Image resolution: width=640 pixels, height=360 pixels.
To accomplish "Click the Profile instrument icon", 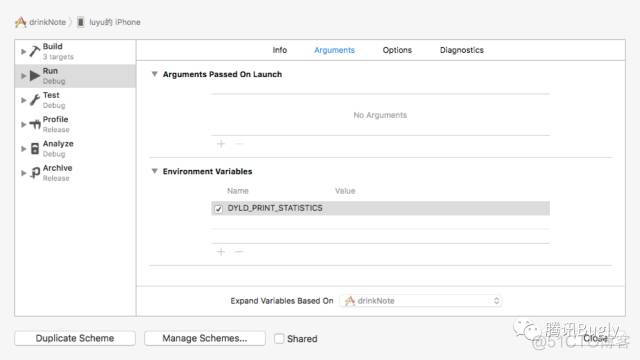I will coord(35,124).
